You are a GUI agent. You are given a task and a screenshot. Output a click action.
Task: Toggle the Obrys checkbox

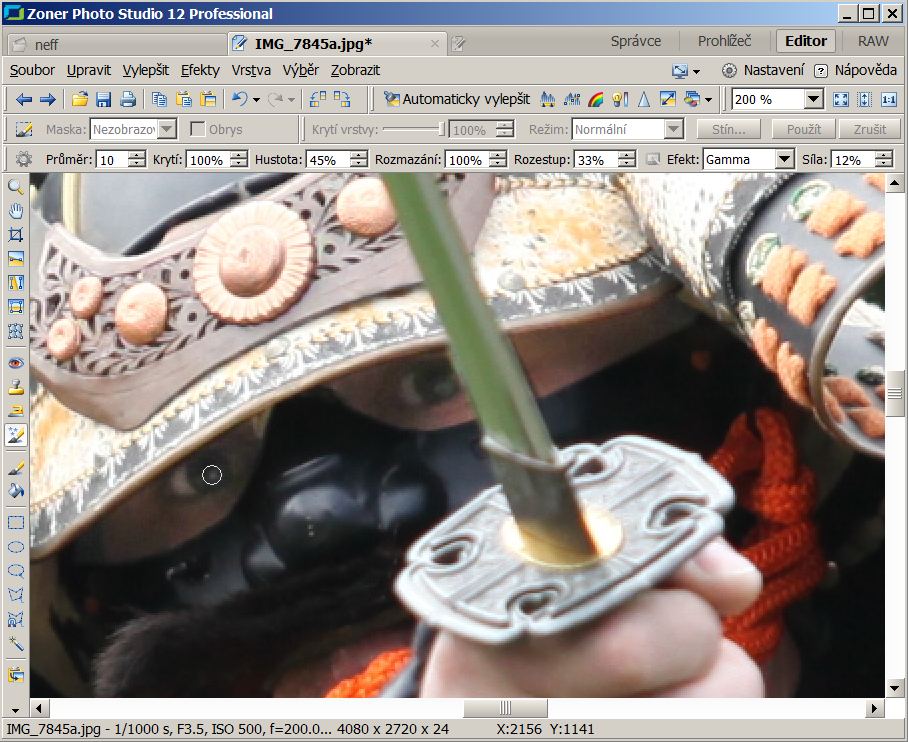(198, 129)
